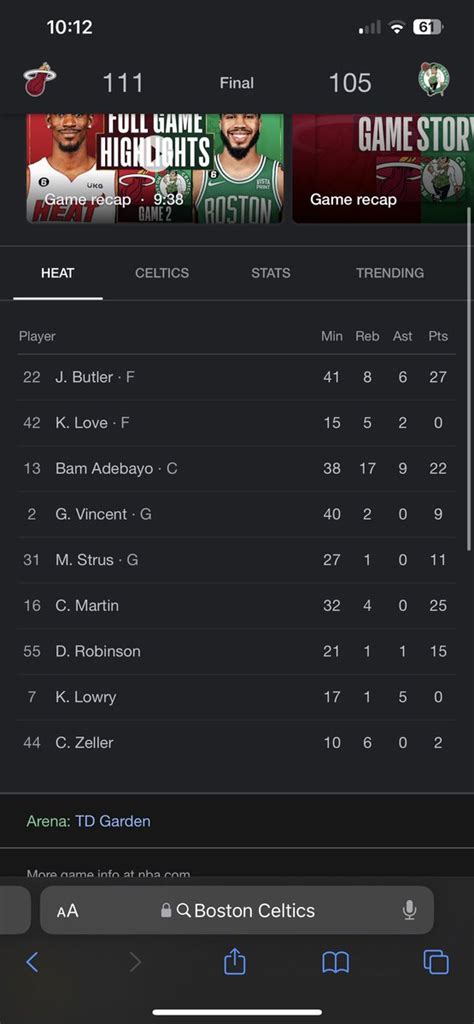Select the J. Butler player row
Image resolution: width=474 pixels, height=1024 pixels.
[237, 377]
